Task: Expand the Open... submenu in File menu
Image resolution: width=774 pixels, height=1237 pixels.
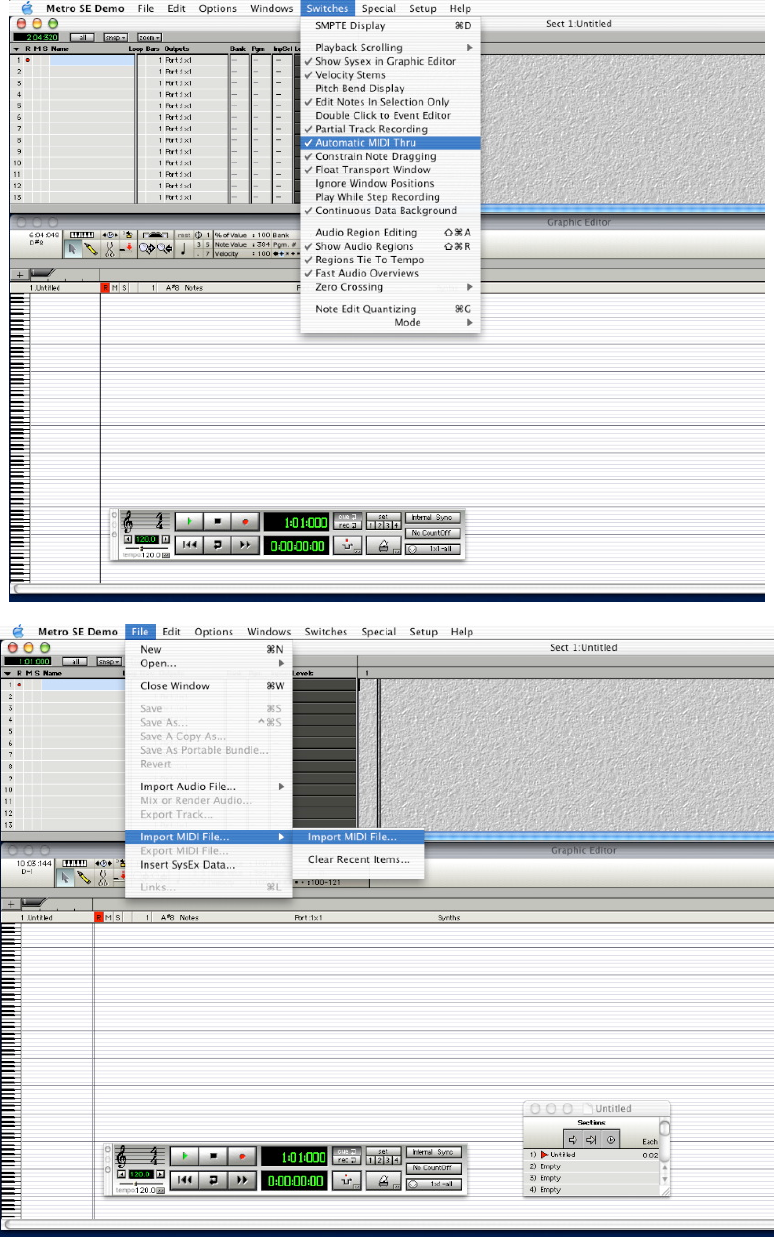Action: coord(208,663)
